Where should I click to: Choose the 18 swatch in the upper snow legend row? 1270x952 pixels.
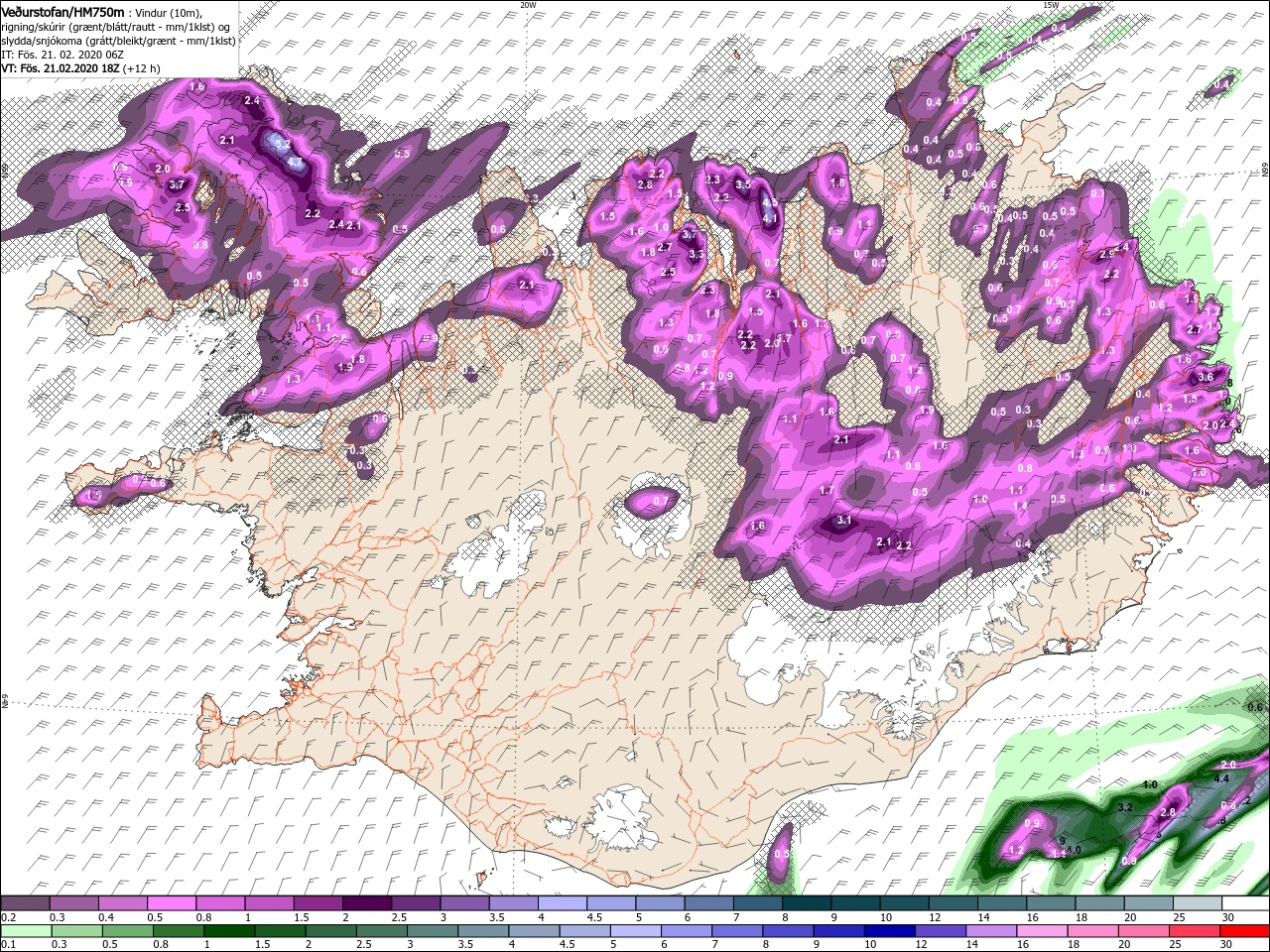(x=1098, y=903)
